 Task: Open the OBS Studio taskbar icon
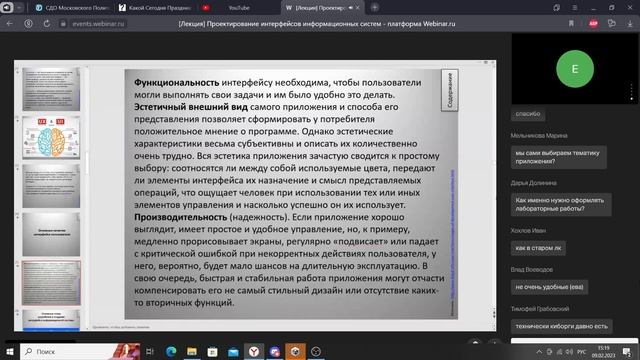coord(316,351)
